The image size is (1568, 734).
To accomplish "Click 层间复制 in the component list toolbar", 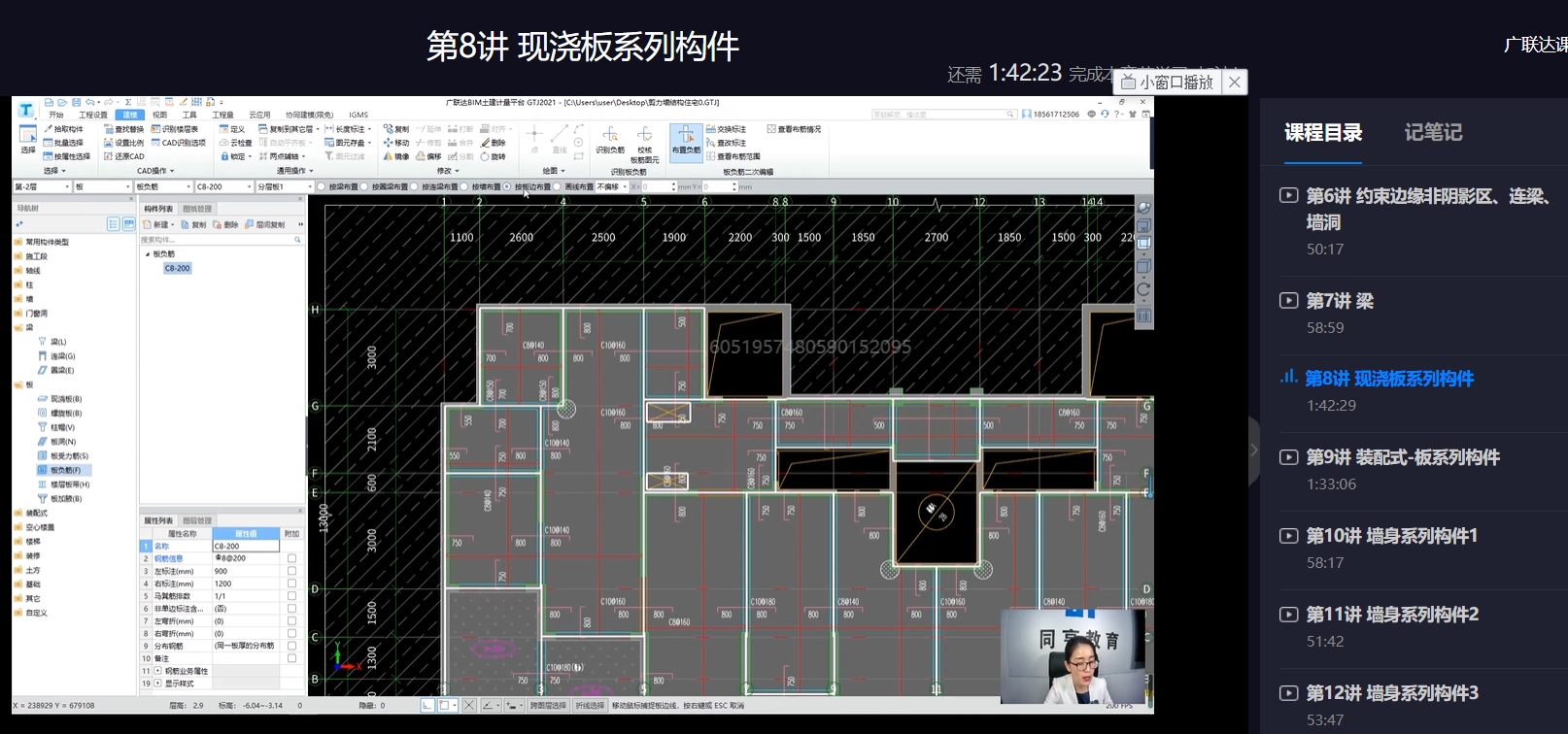I will point(264,224).
